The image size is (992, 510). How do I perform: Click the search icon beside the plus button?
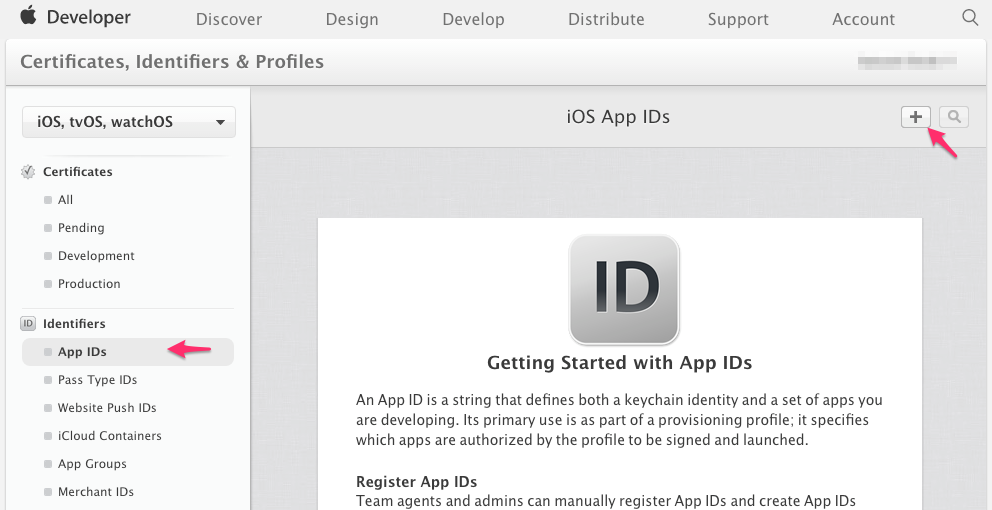[954, 117]
